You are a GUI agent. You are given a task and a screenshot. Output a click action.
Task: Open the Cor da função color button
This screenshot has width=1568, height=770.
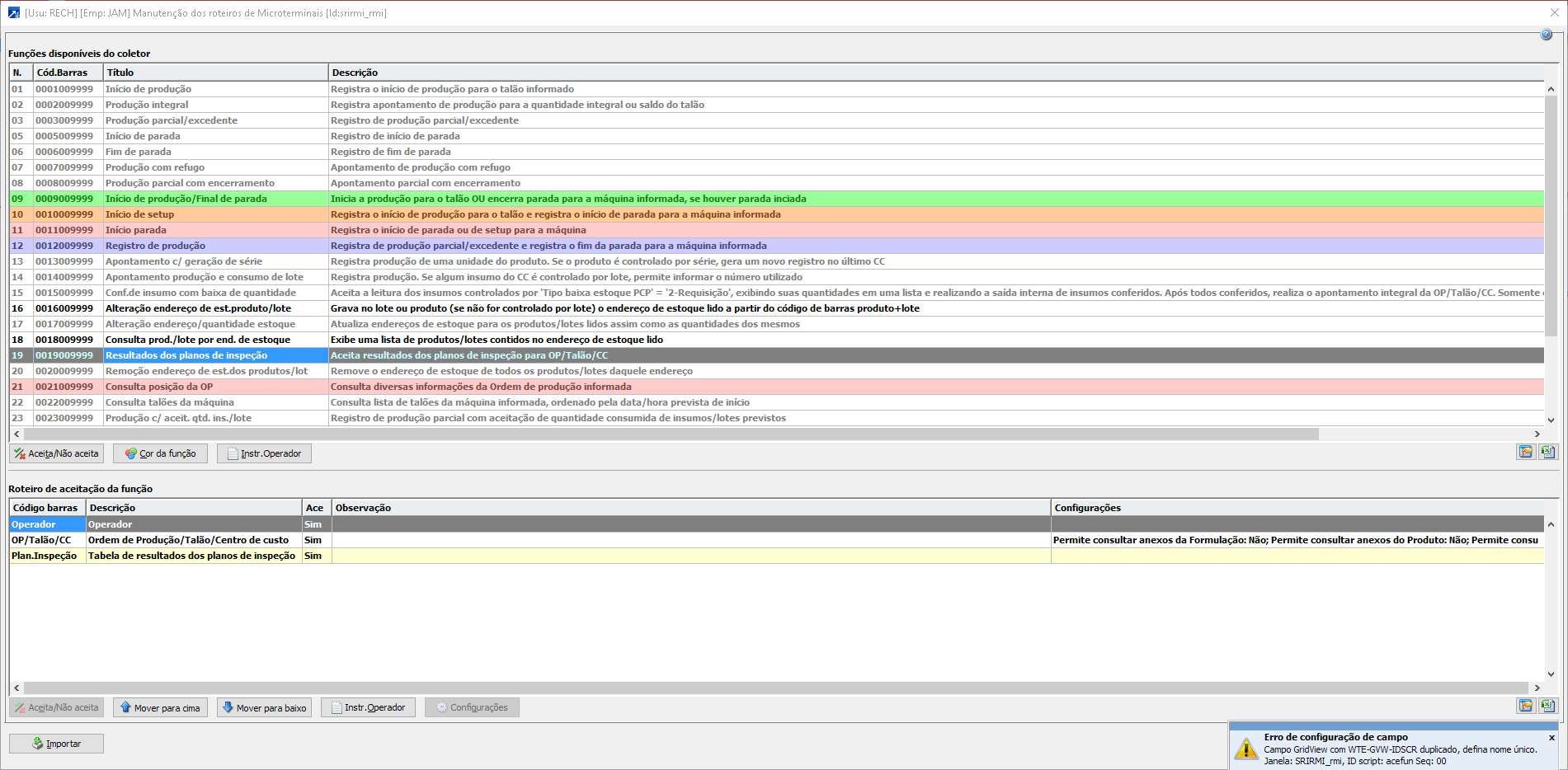[x=160, y=453]
